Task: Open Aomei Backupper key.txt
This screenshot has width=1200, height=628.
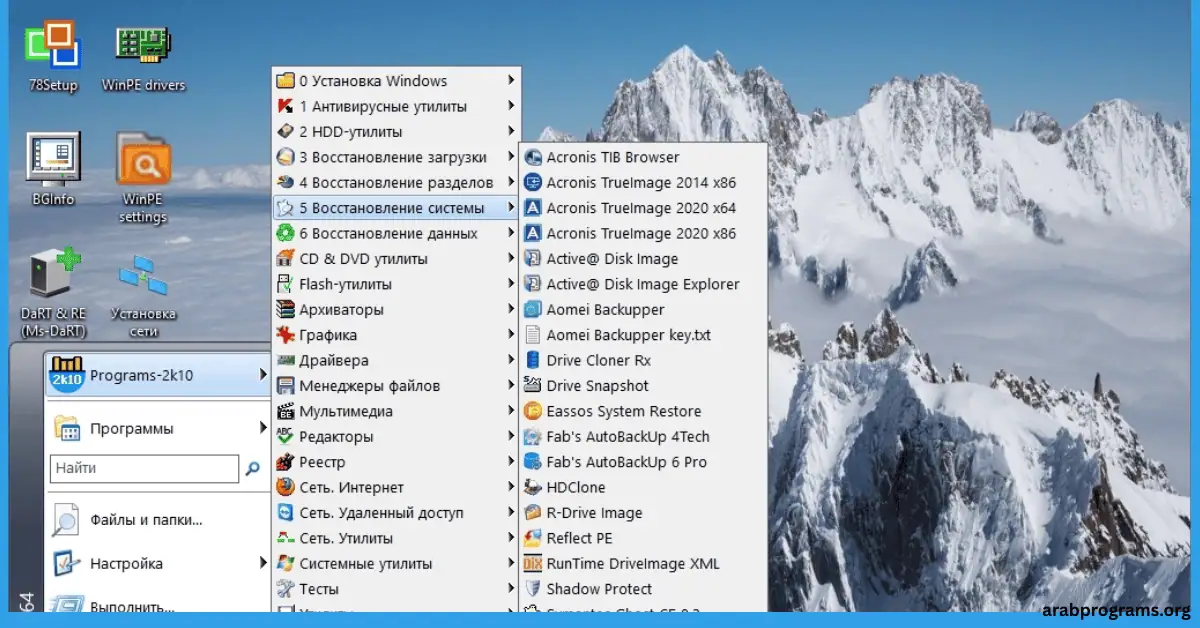Action: (x=643, y=335)
